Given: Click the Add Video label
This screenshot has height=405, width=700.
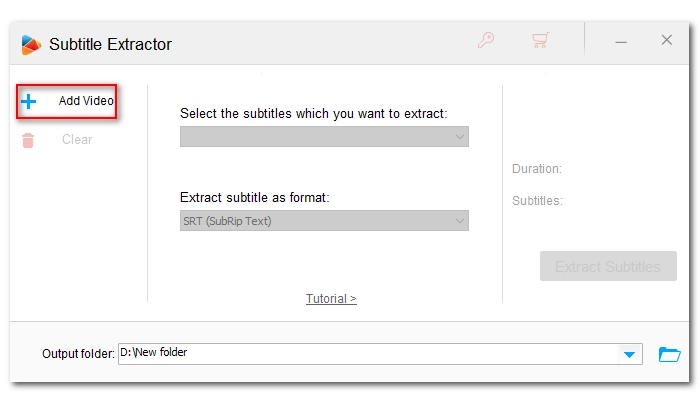Looking at the screenshot, I should coord(86,101).
